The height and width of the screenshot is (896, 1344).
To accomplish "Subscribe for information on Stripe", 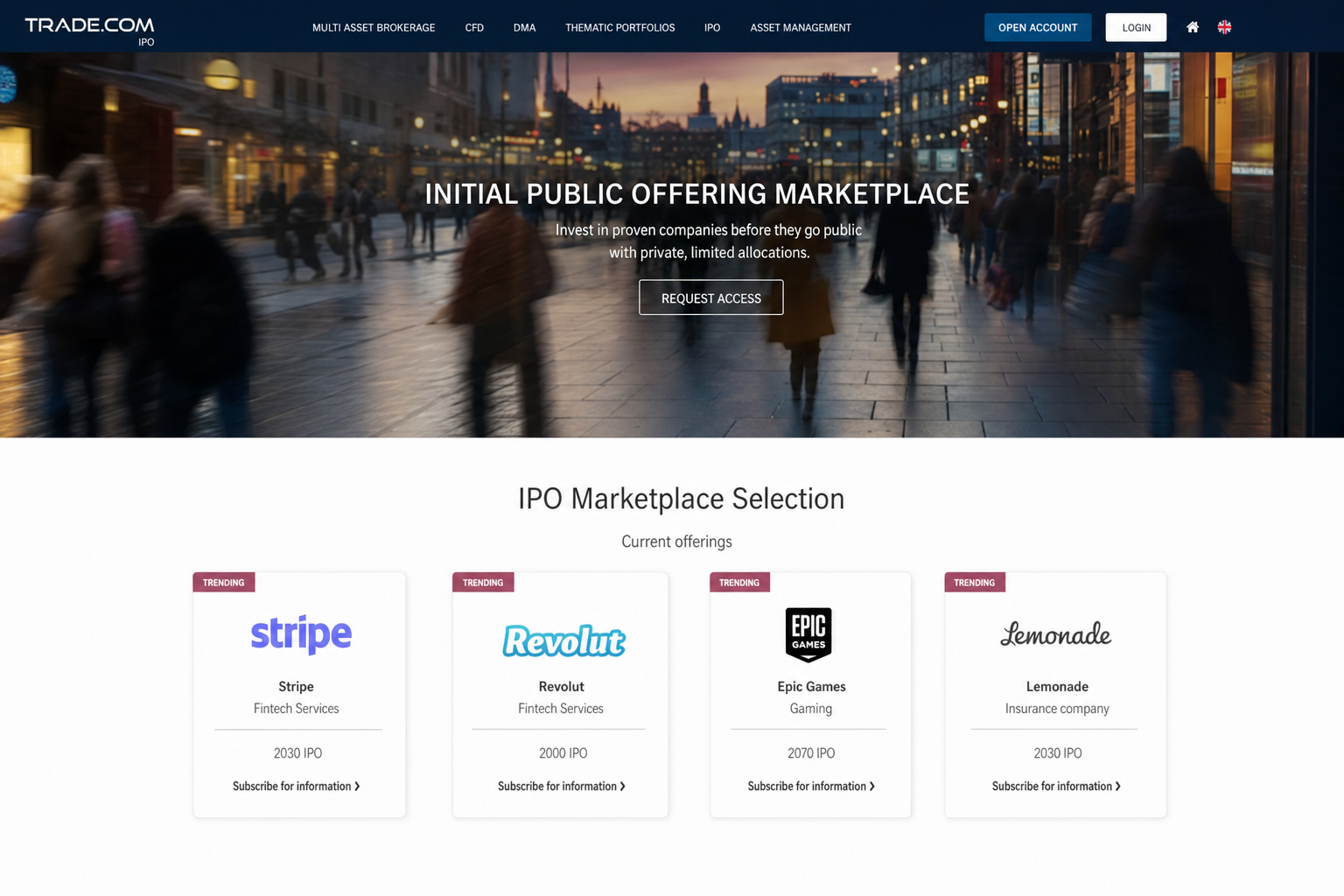I will point(297,787).
